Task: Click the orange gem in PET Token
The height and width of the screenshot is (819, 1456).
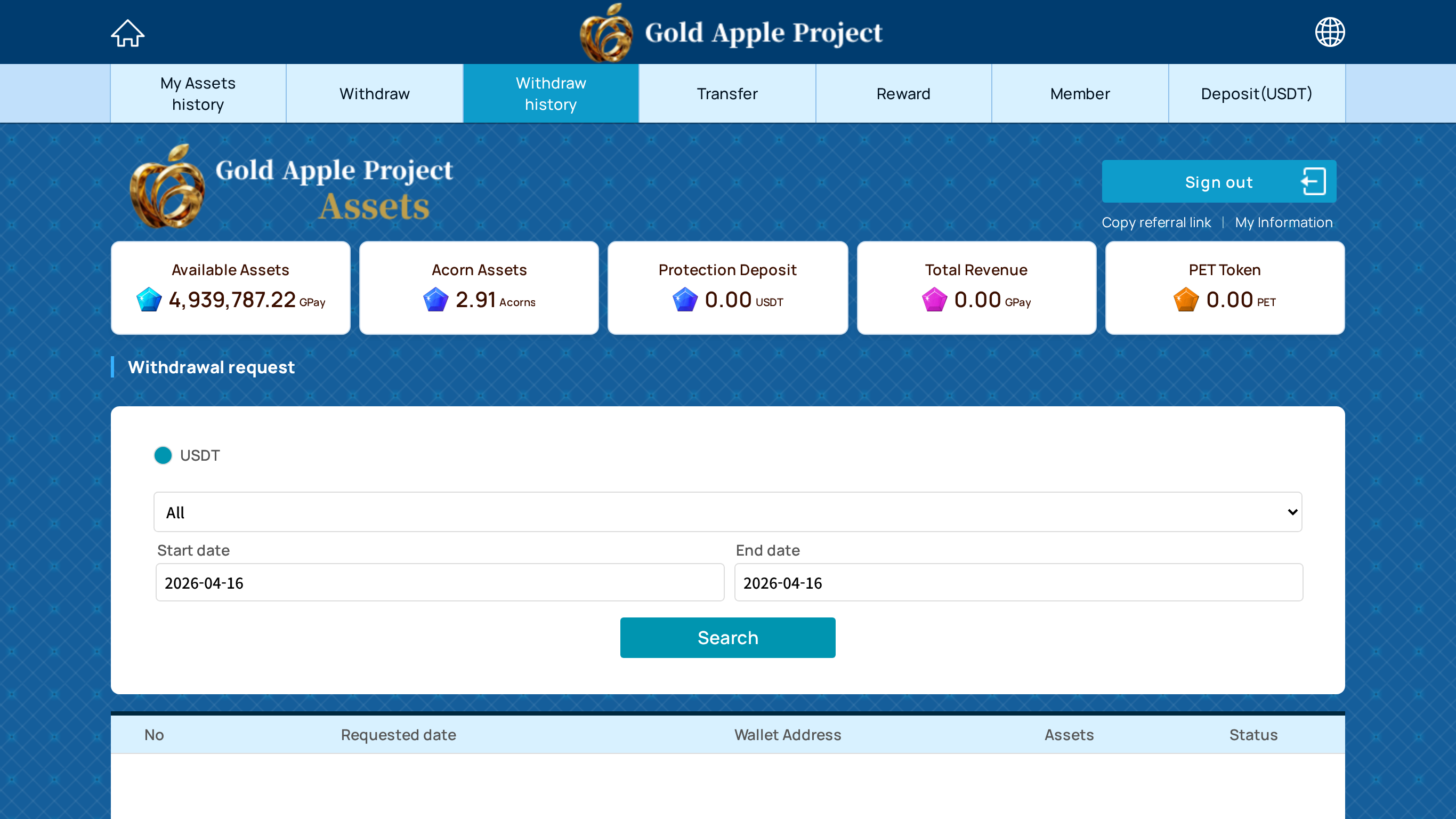Action: click(x=1185, y=300)
